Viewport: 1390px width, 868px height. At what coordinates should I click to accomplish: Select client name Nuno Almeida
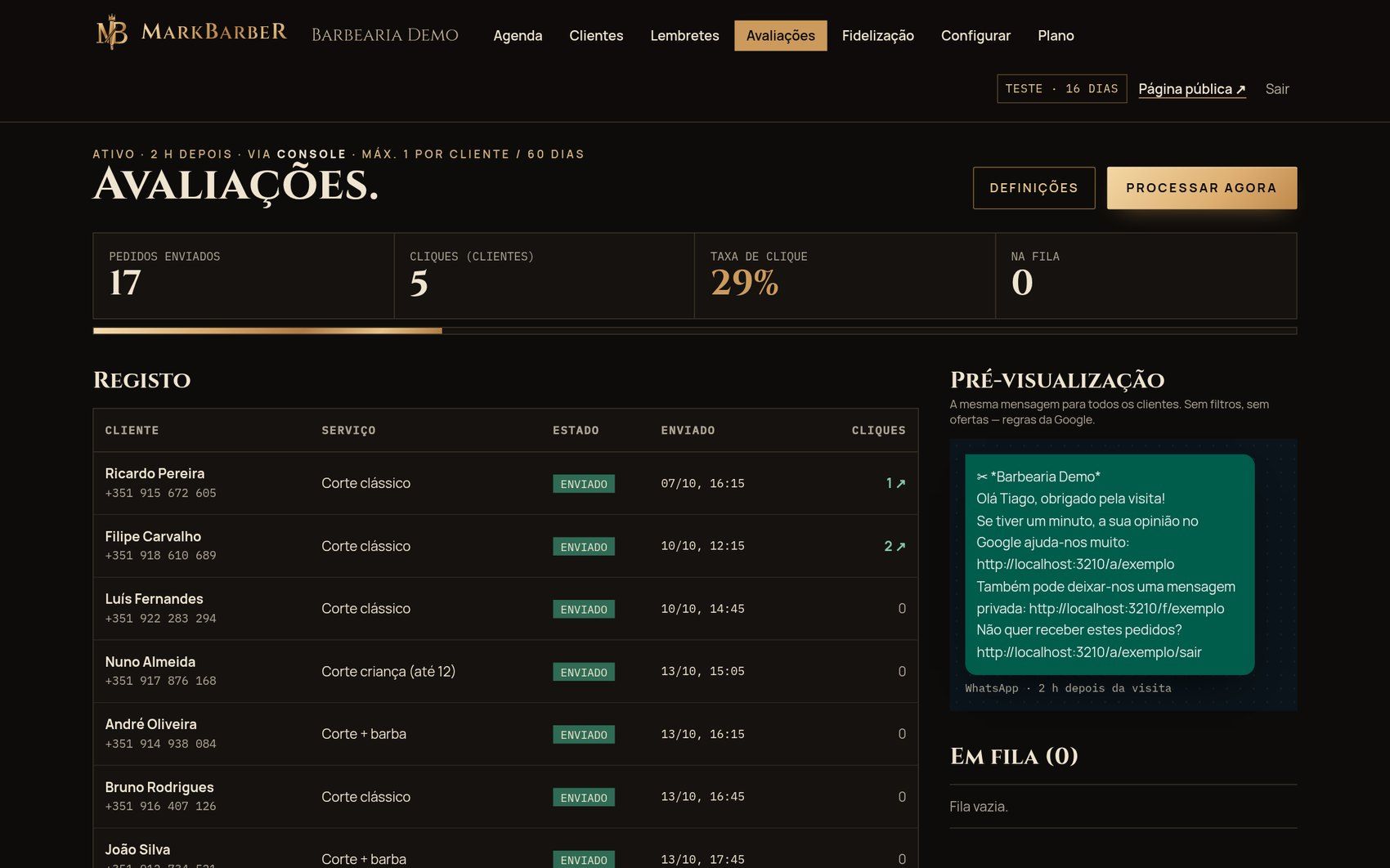coord(150,662)
